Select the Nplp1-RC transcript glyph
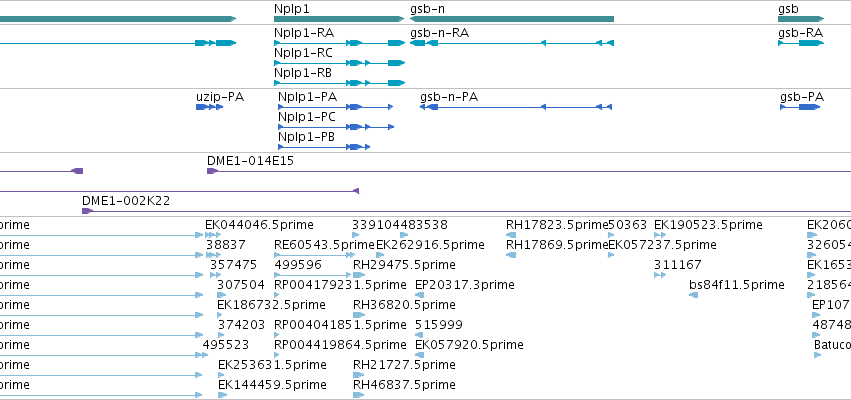The image size is (851, 400). tap(339, 63)
